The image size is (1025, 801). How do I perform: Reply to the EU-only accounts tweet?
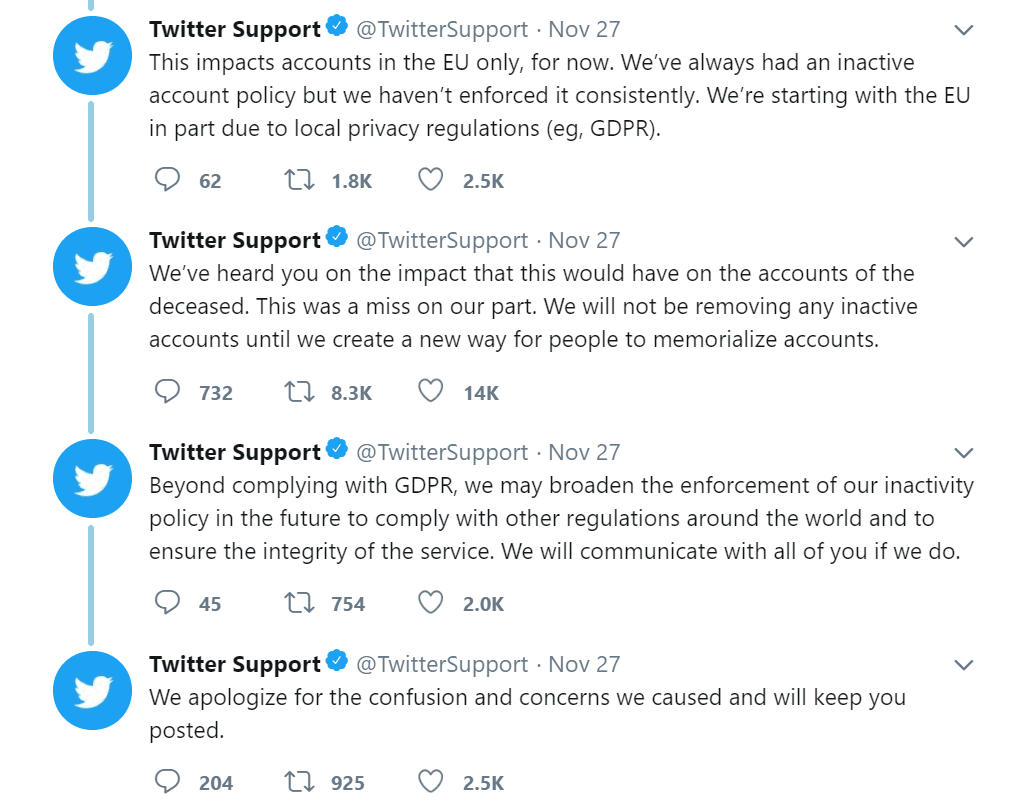pyautogui.click(x=167, y=180)
